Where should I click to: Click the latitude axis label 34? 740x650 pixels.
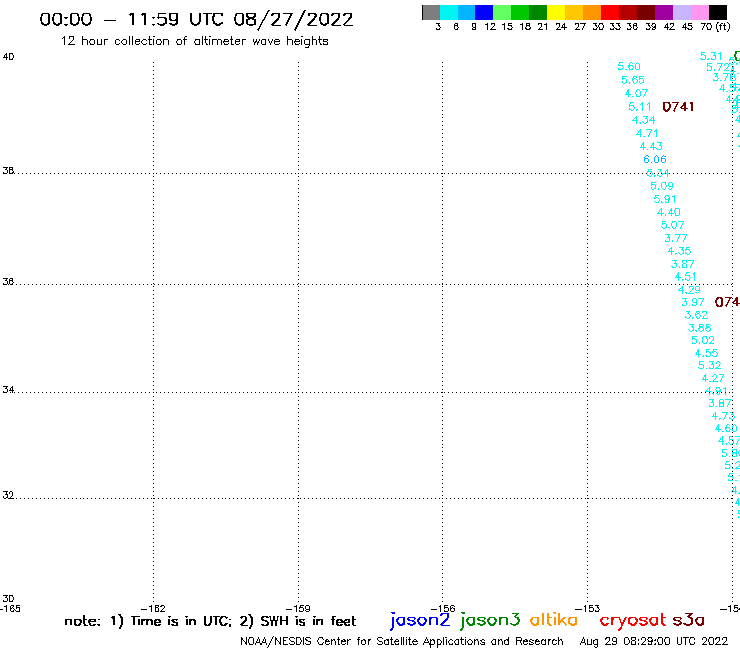coord(8,390)
